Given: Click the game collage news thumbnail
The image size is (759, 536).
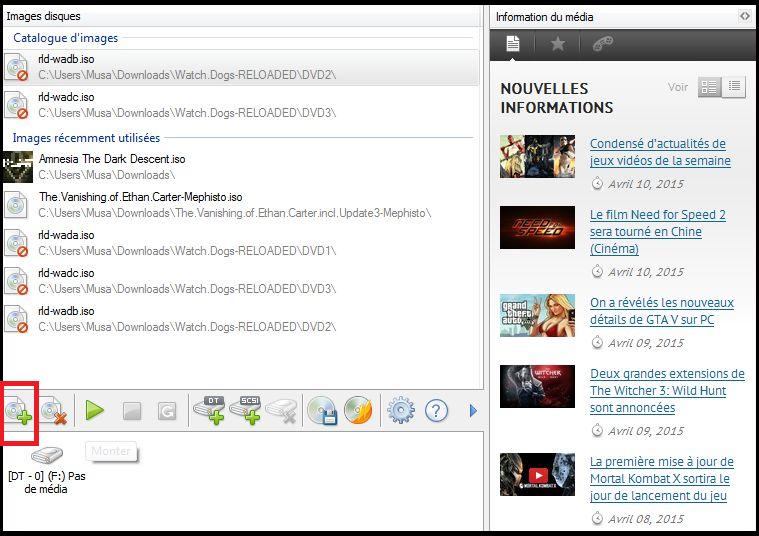Looking at the screenshot, I should (537, 156).
